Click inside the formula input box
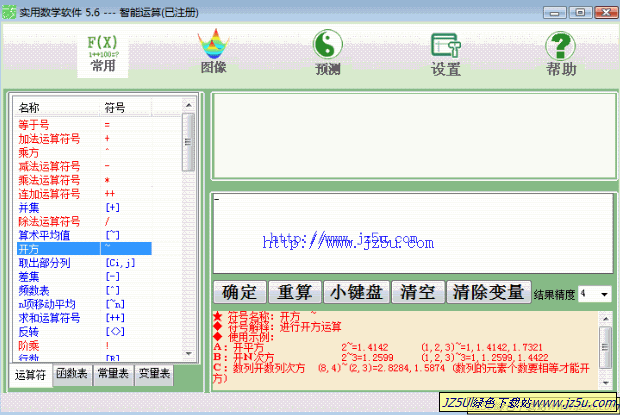620x415 pixels. click(x=410, y=235)
